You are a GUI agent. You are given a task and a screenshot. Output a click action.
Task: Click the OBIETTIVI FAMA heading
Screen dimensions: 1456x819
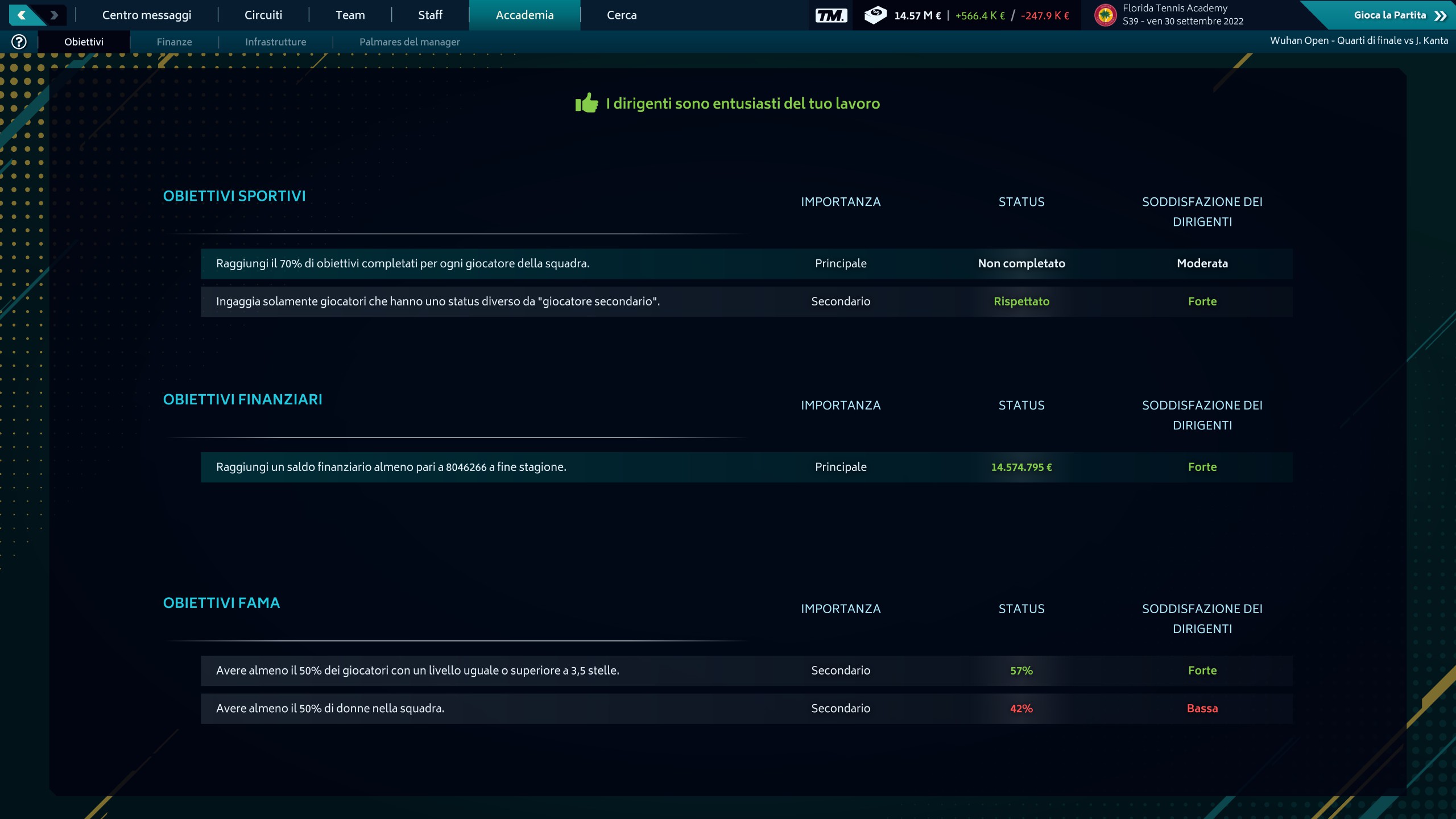click(x=222, y=603)
